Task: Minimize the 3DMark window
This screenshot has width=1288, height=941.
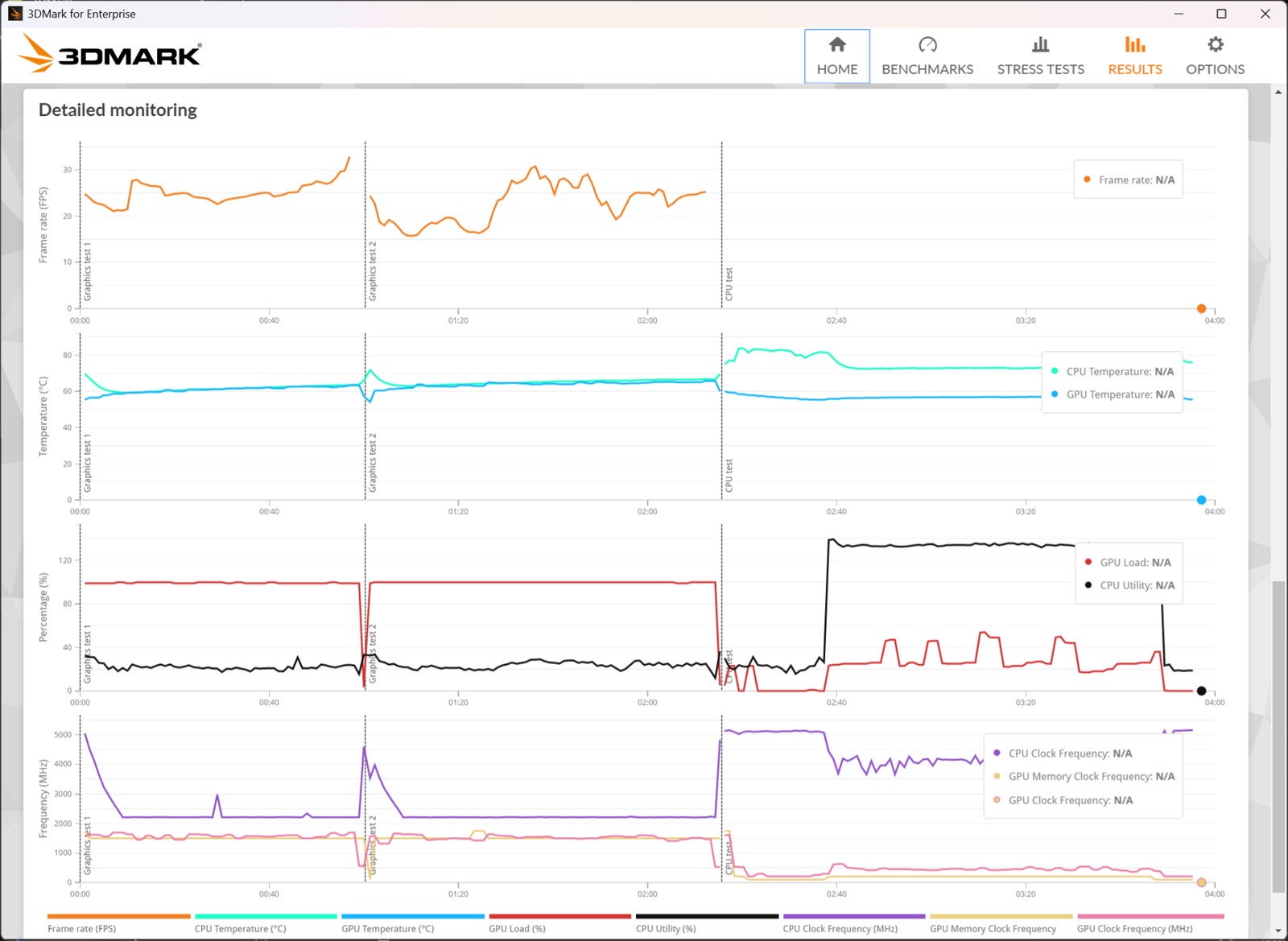Action: coord(1179,14)
